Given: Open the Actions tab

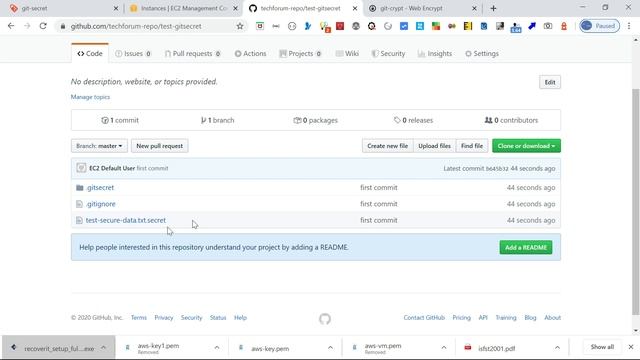Looking at the screenshot, I should click(x=250, y=53).
